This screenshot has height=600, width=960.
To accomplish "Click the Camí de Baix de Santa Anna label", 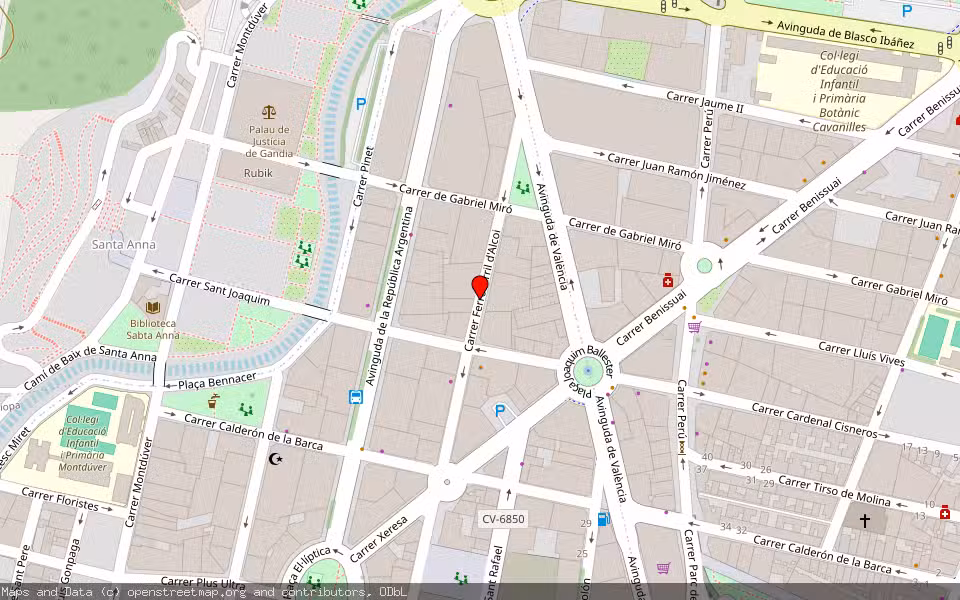I will coord(90,368).
